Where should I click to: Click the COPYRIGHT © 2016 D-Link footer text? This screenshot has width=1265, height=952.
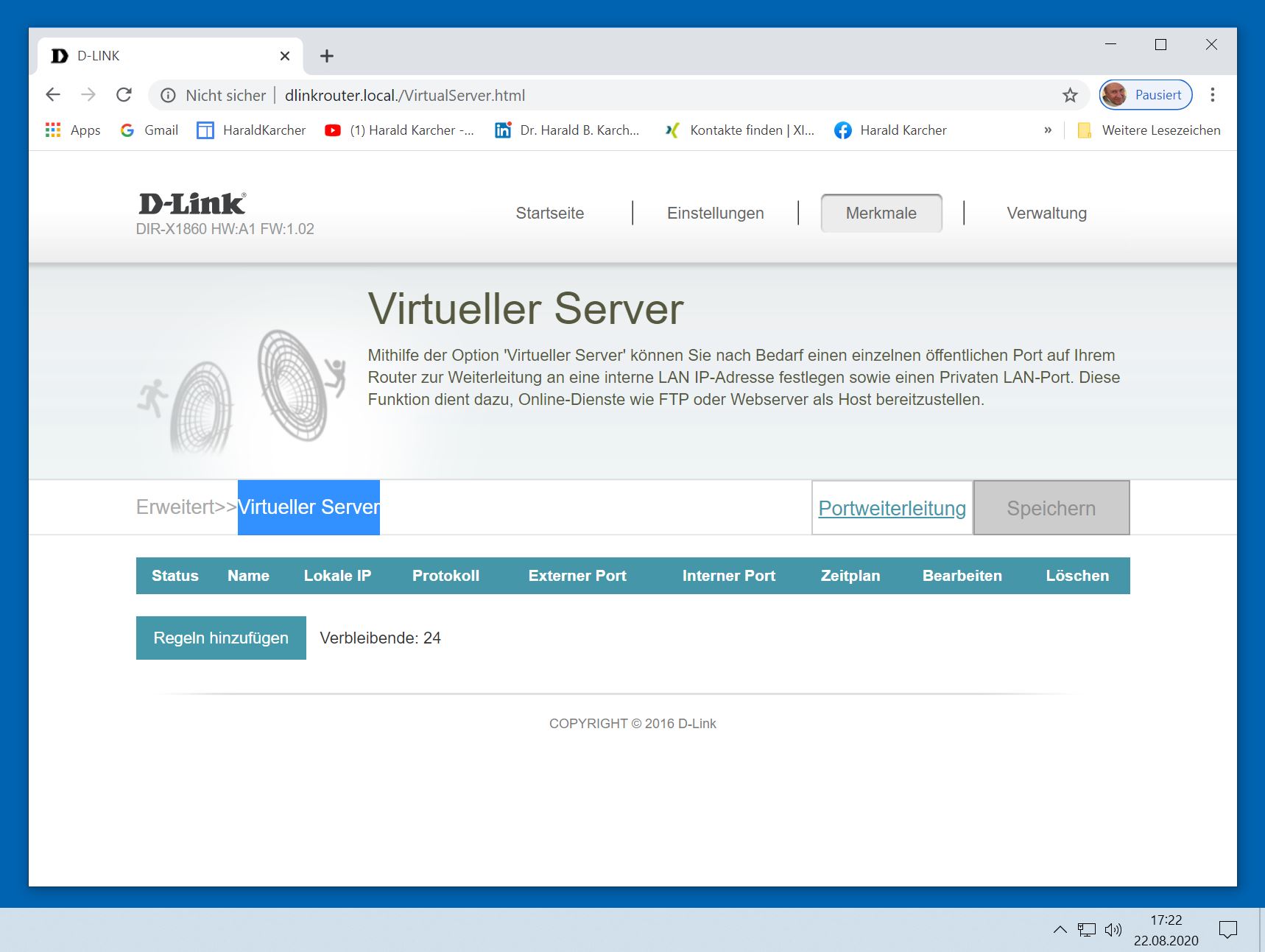coord(632,724)
